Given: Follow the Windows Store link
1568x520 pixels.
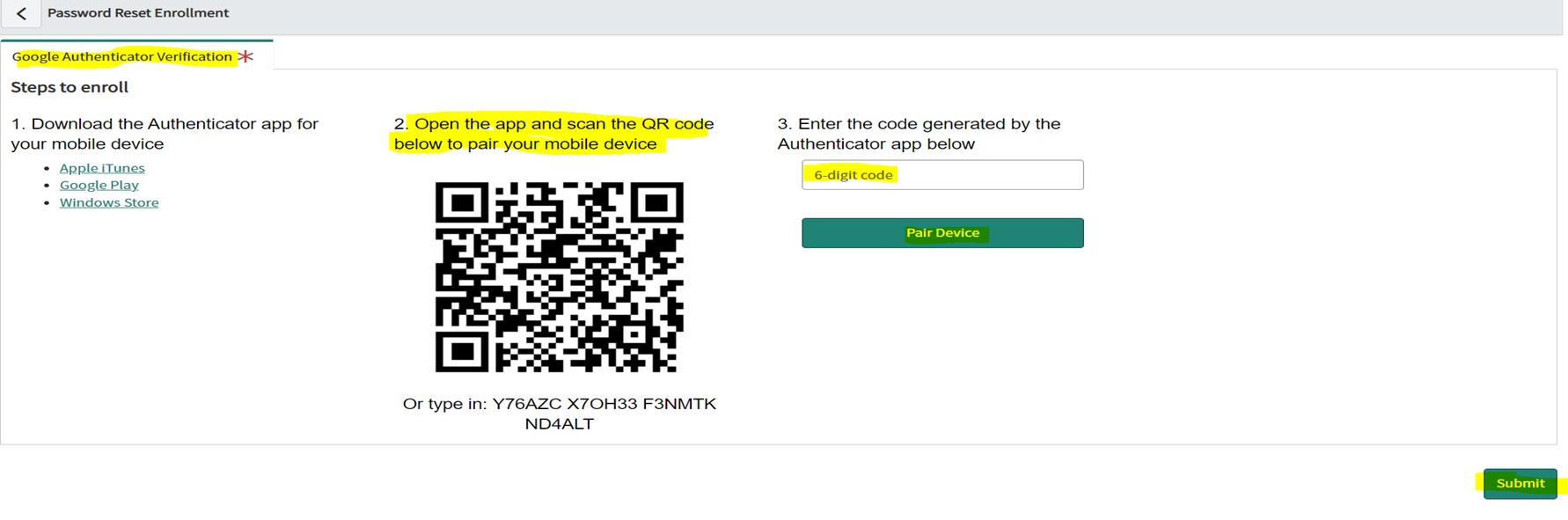Looking at the screenshot, I should point(109,202).
